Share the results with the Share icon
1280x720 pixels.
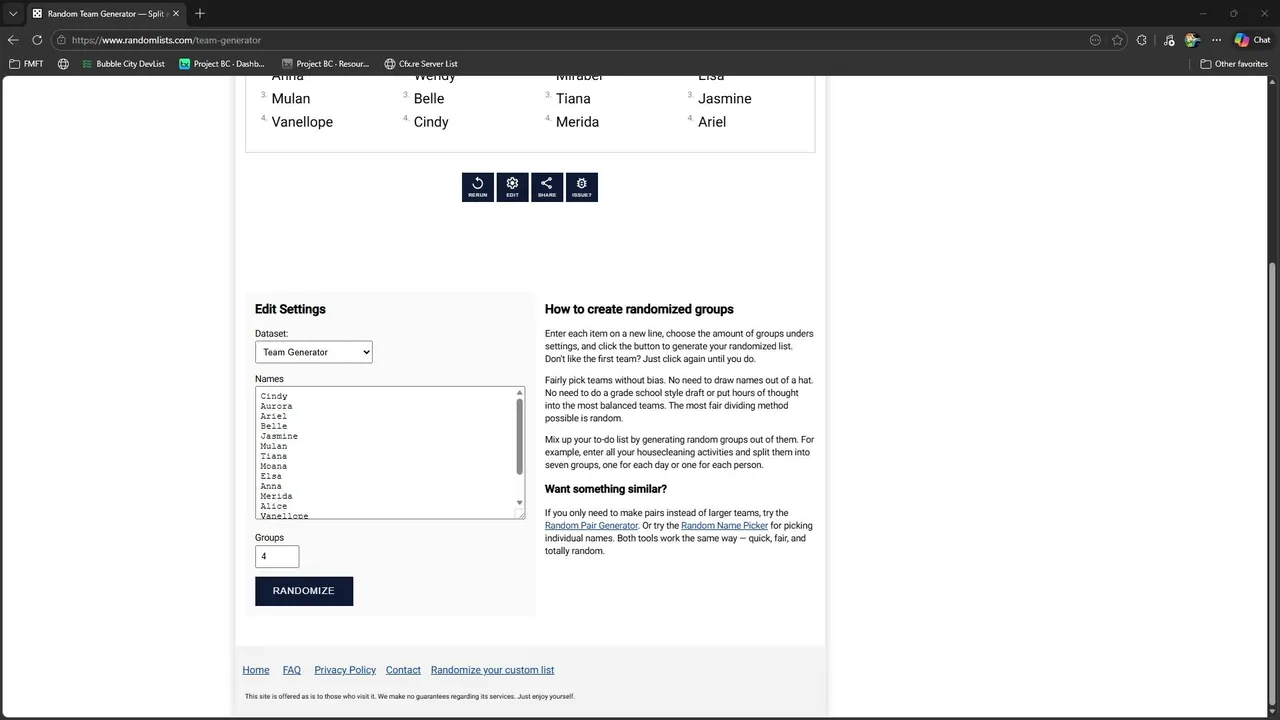[547, 187]
